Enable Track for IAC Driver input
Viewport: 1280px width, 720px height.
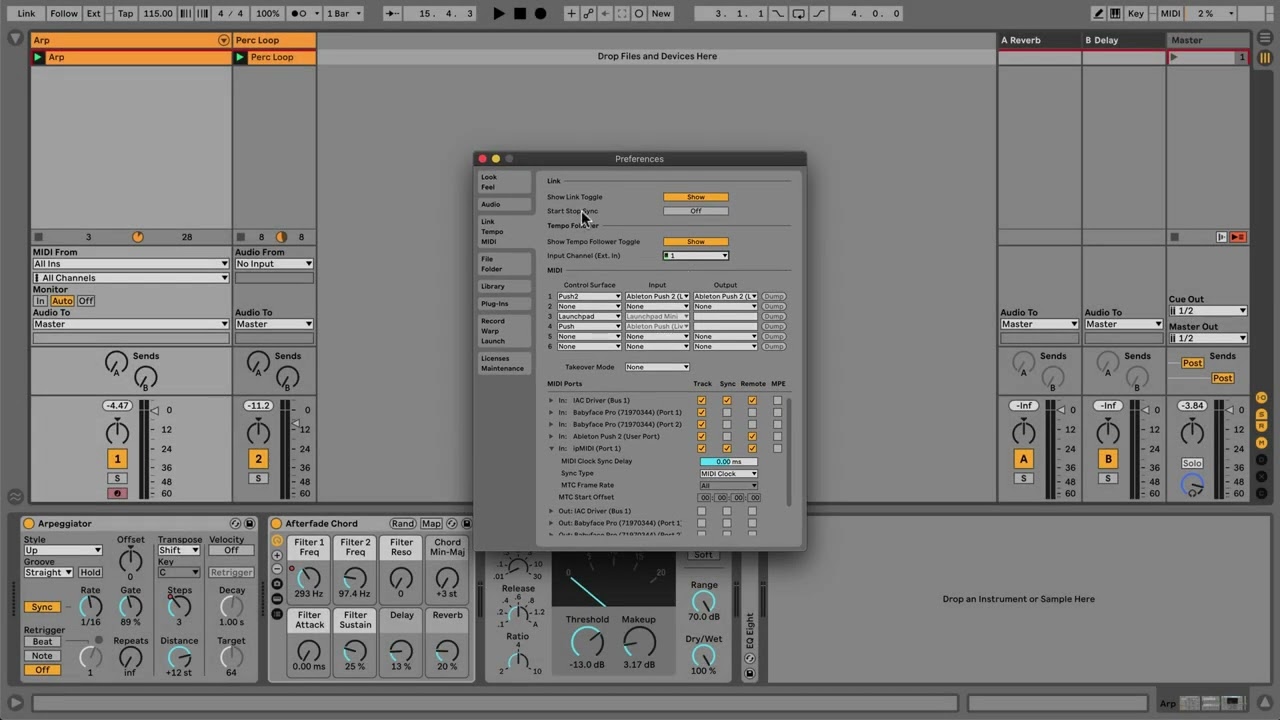click(702, 400)
